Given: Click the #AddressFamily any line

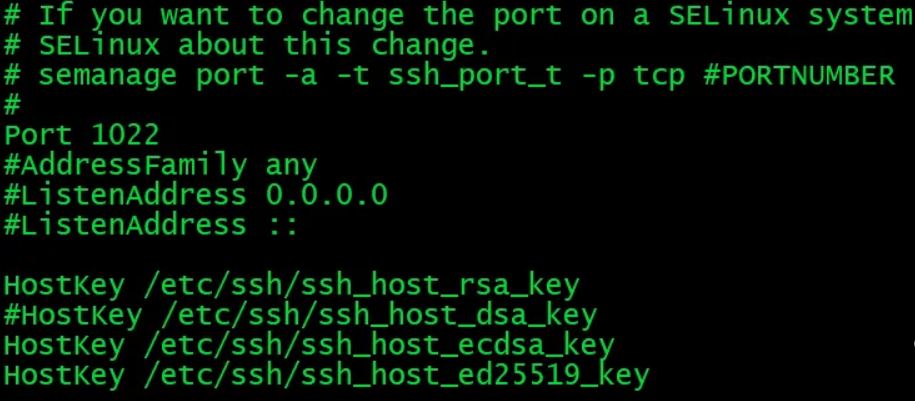Looking at the screenshot, I should [x=160, y=167].
